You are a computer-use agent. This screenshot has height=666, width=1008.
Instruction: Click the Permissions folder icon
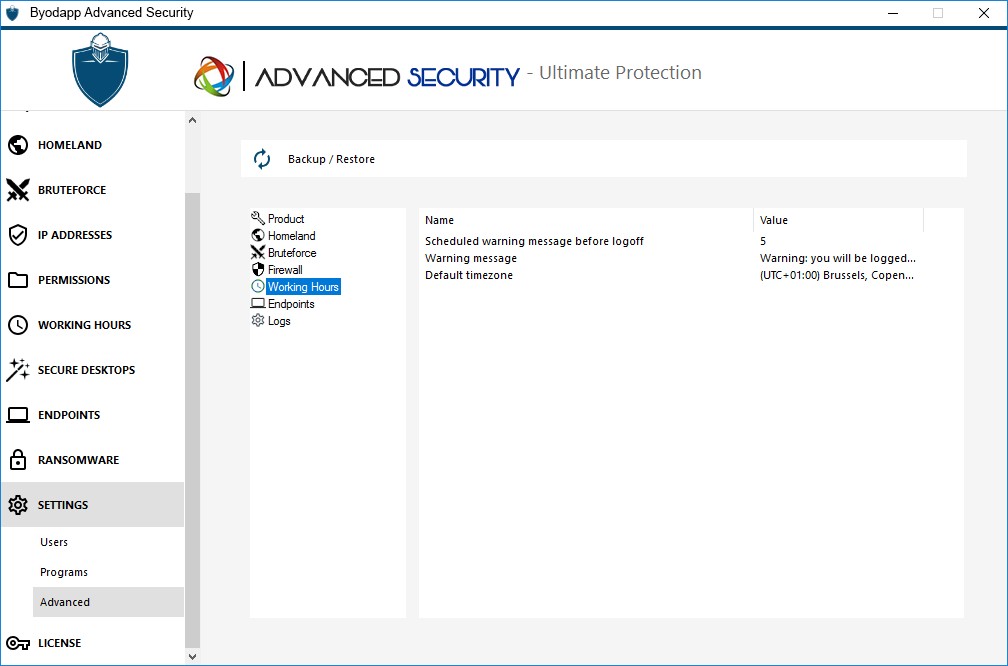click(x=17, y=280)
